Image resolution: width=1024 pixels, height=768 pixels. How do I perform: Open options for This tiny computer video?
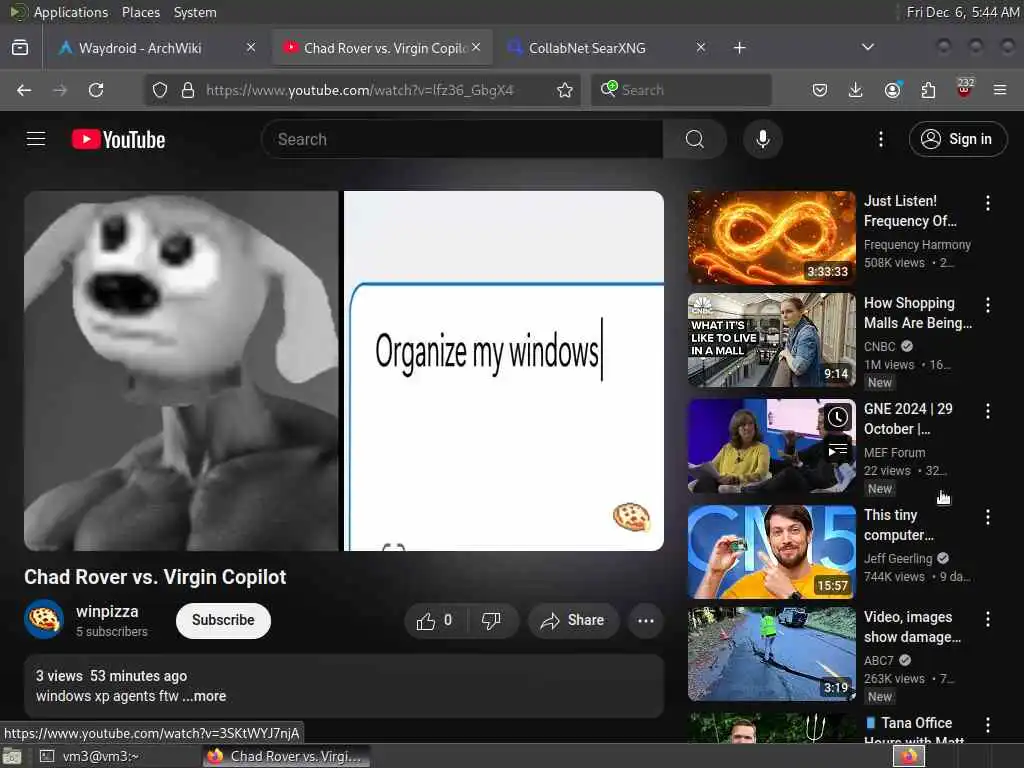click(x=987, y=517)
